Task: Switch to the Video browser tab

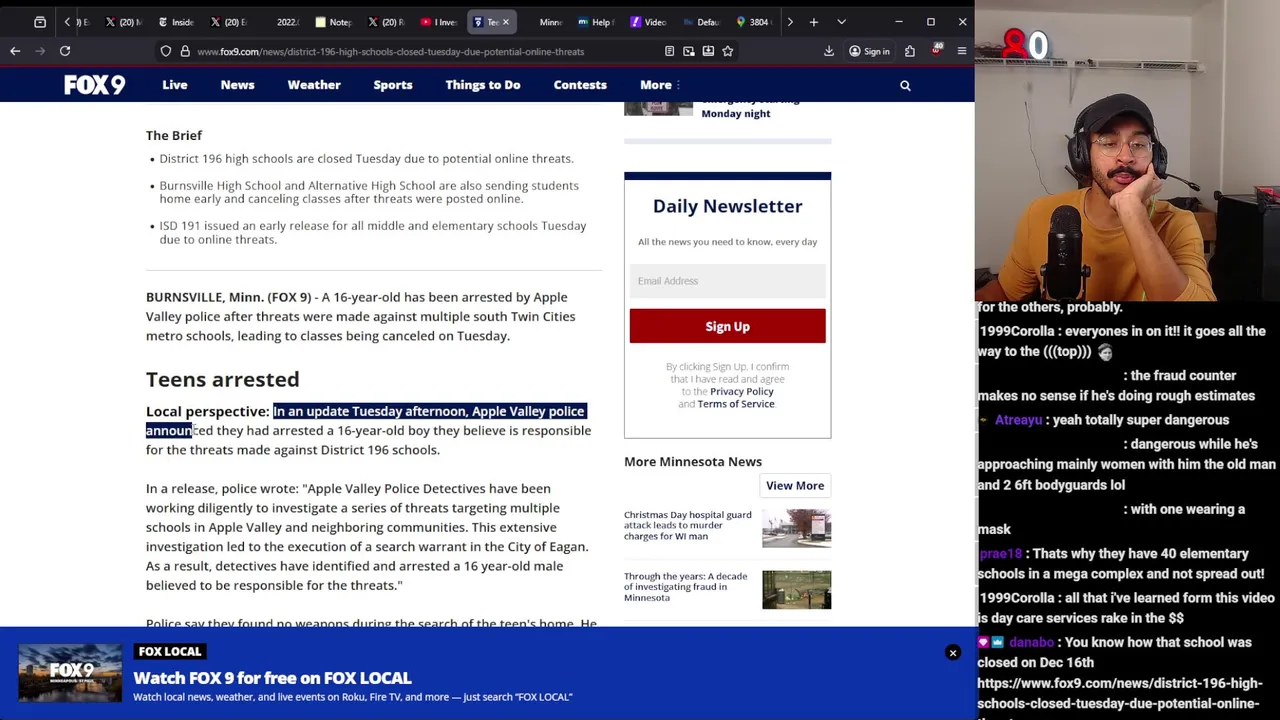Action: [x=649, y=22]
